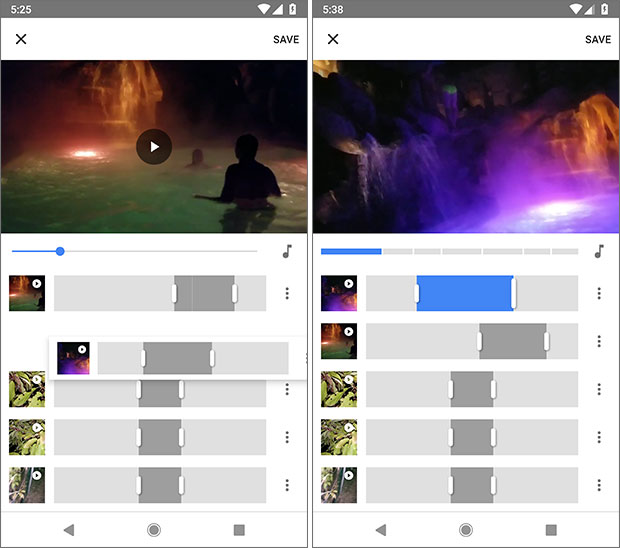Viewport: 620px width, 548px height.
Task: Save the movie in the 5:25 screen
Action: pyautogui.click(x=286, y=39)
